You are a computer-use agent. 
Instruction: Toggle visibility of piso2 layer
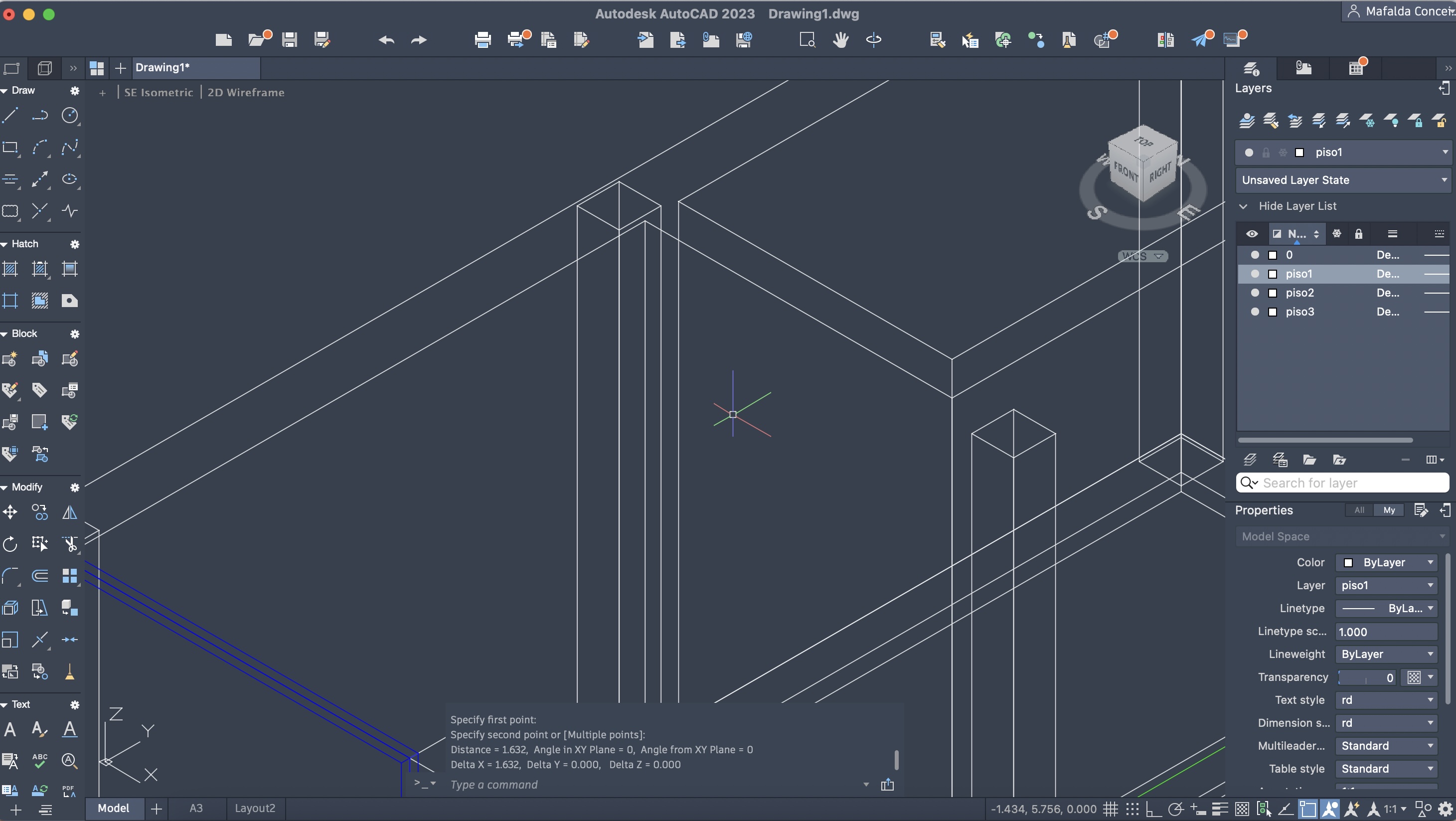(1255, 293)
